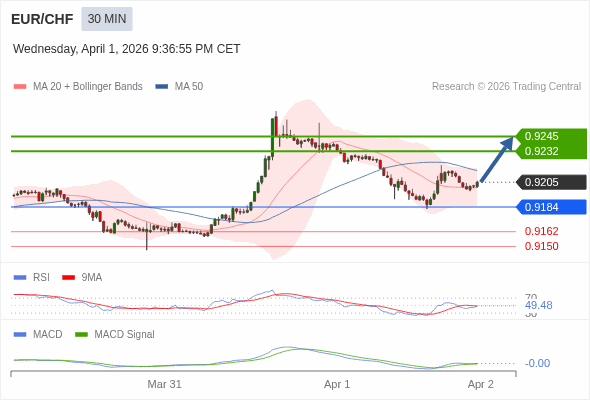Click the RSI blue legend swatch
The height and width of the screenshot is (400, 590).
(20, 278)
